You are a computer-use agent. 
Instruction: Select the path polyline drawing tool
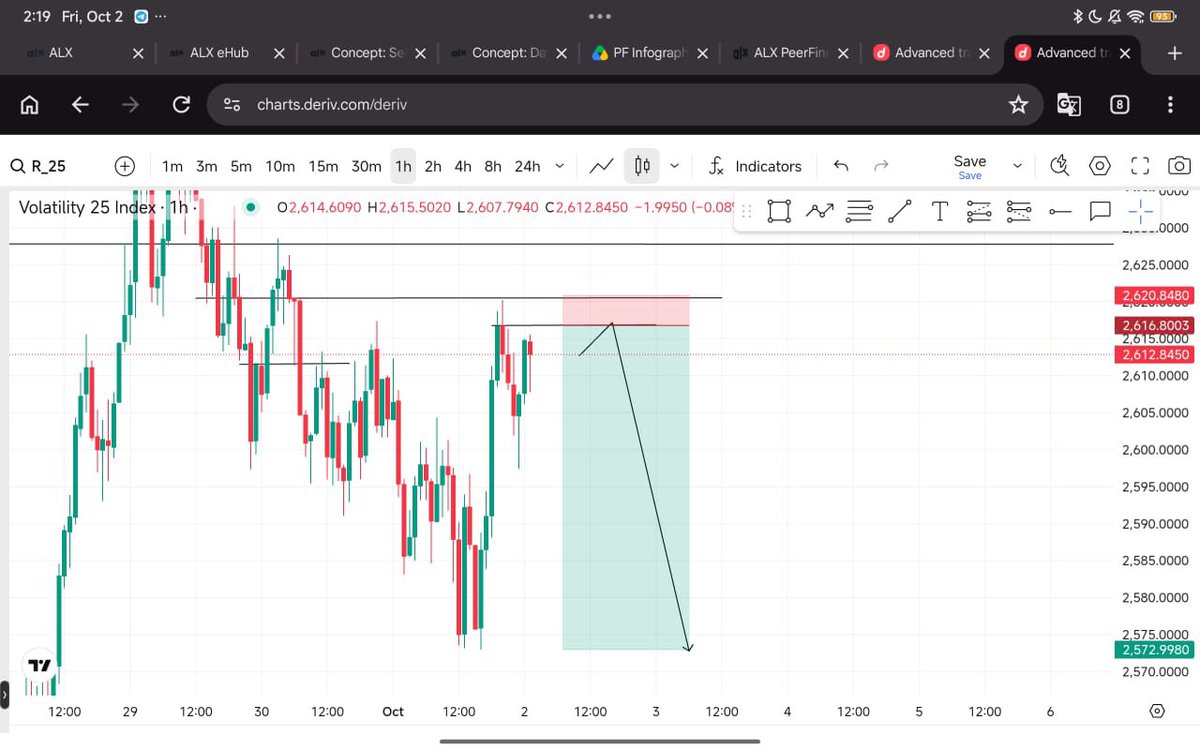pyautogui.click(x=820, y=211)
